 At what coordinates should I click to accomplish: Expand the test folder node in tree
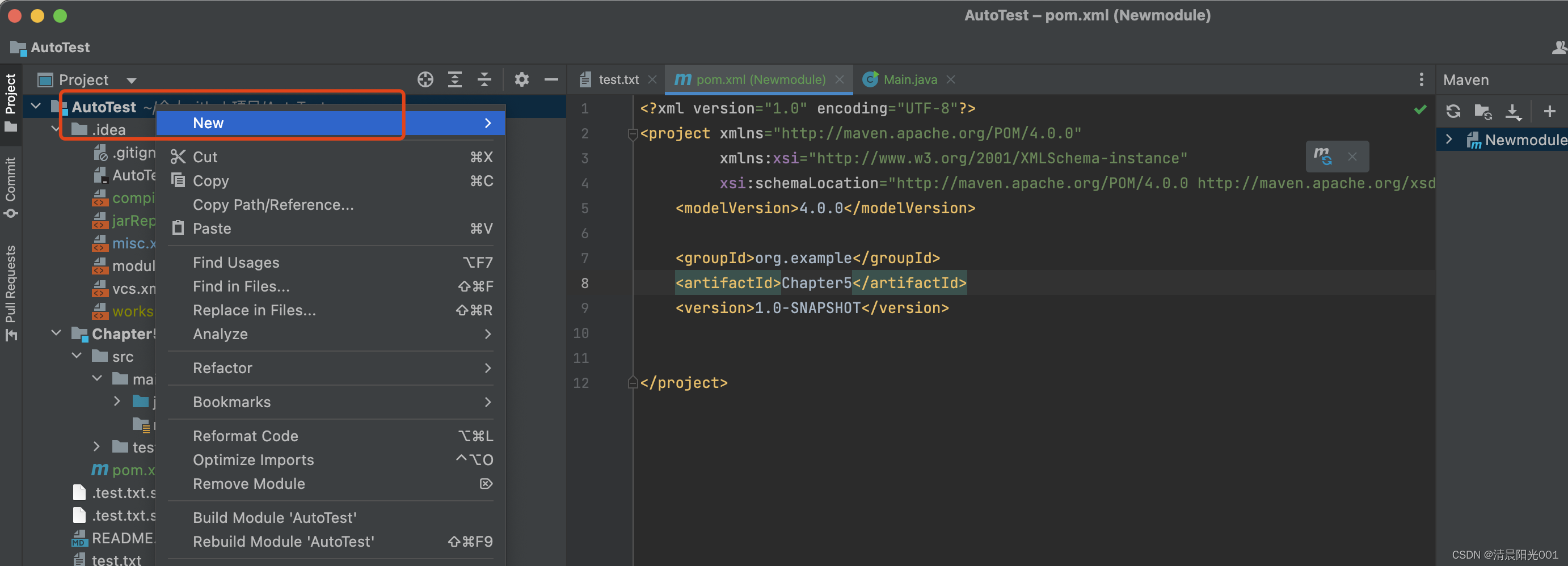(x=97, y=447)
